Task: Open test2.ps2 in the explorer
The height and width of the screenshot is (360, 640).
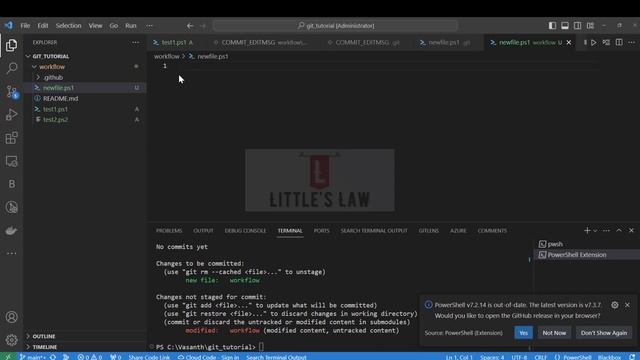Action: point(85,120)
